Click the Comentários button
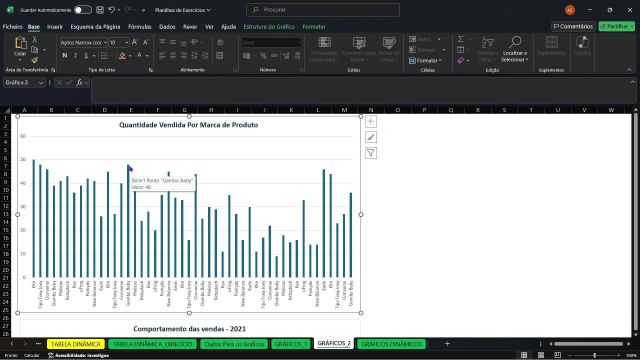 [x=573, y=26]
